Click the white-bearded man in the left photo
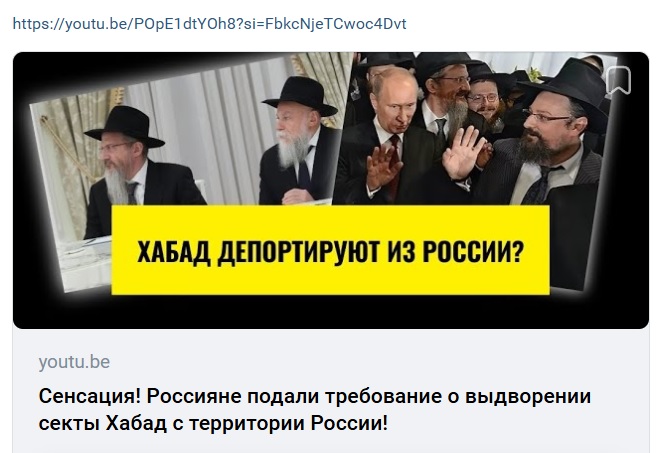Screen dimensions: 663x453 pyautogui.click(x=298, y=142)
